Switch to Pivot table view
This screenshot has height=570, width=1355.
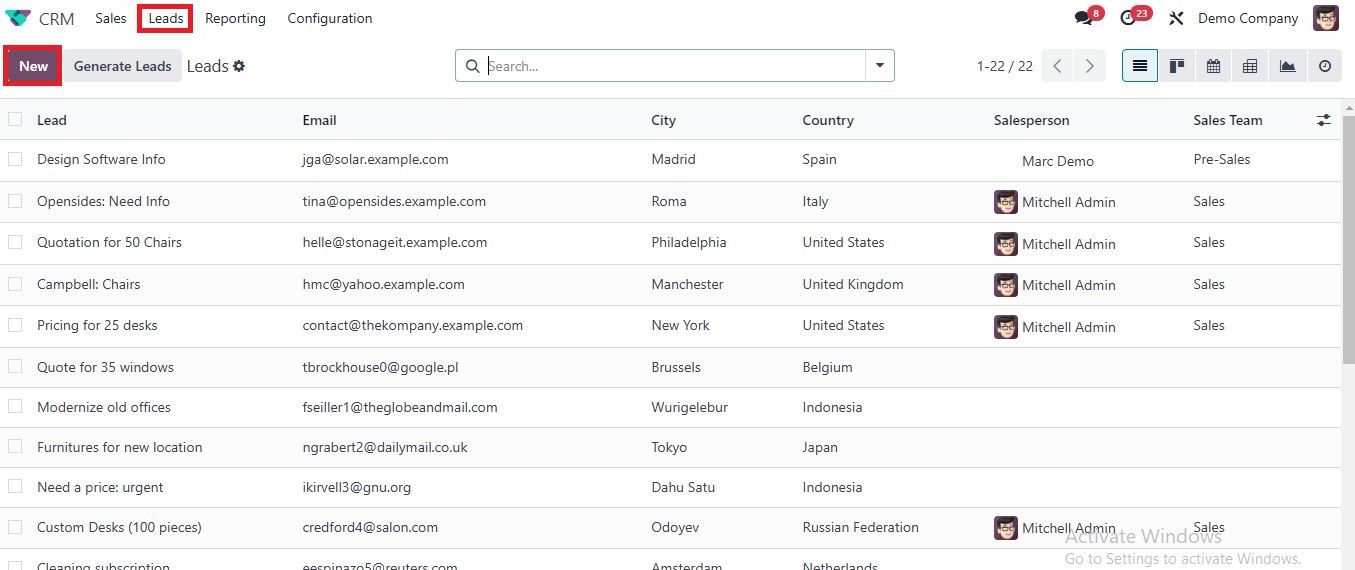click(1250, 66)
